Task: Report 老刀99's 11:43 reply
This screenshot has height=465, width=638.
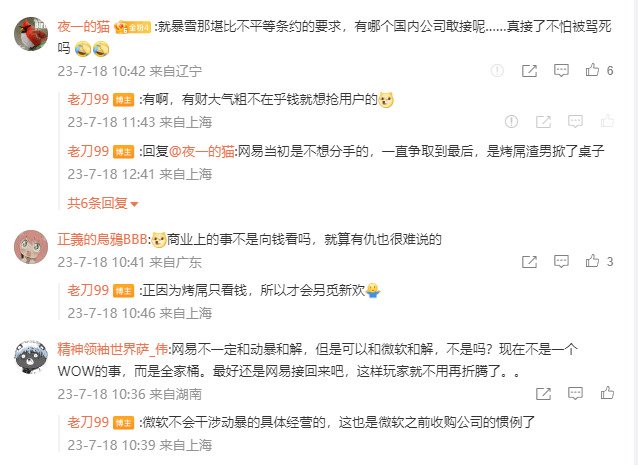Action: [x=511, y=121]
